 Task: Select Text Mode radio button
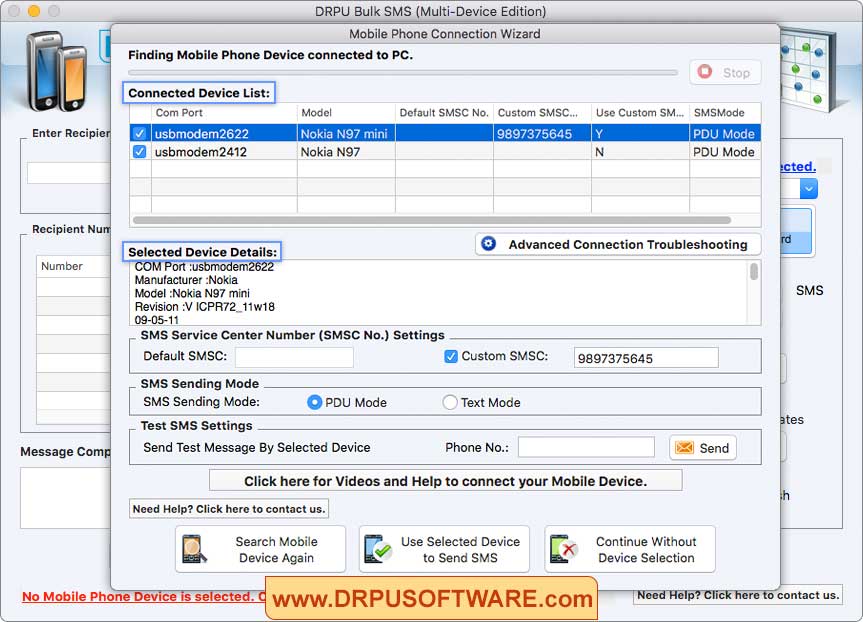click(x=450, y=402)
